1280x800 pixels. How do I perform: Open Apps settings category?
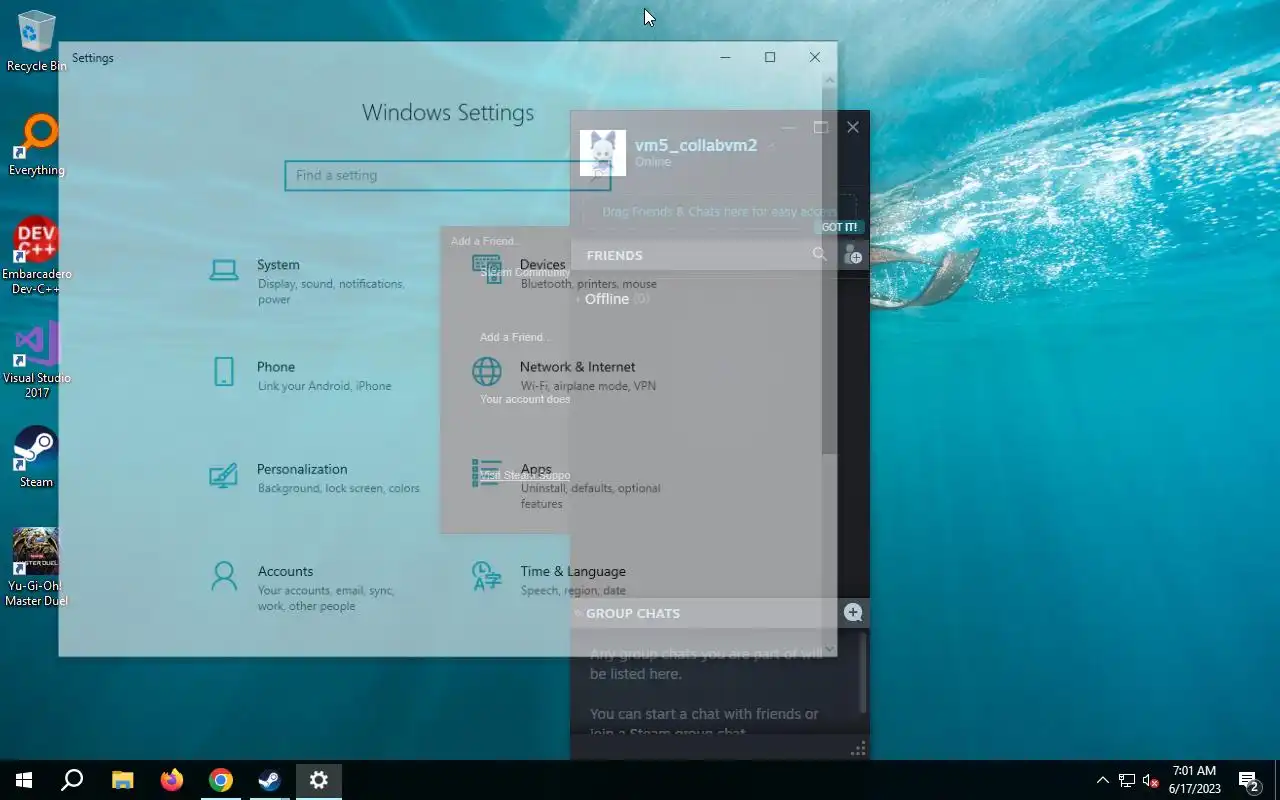pos(566,486)
